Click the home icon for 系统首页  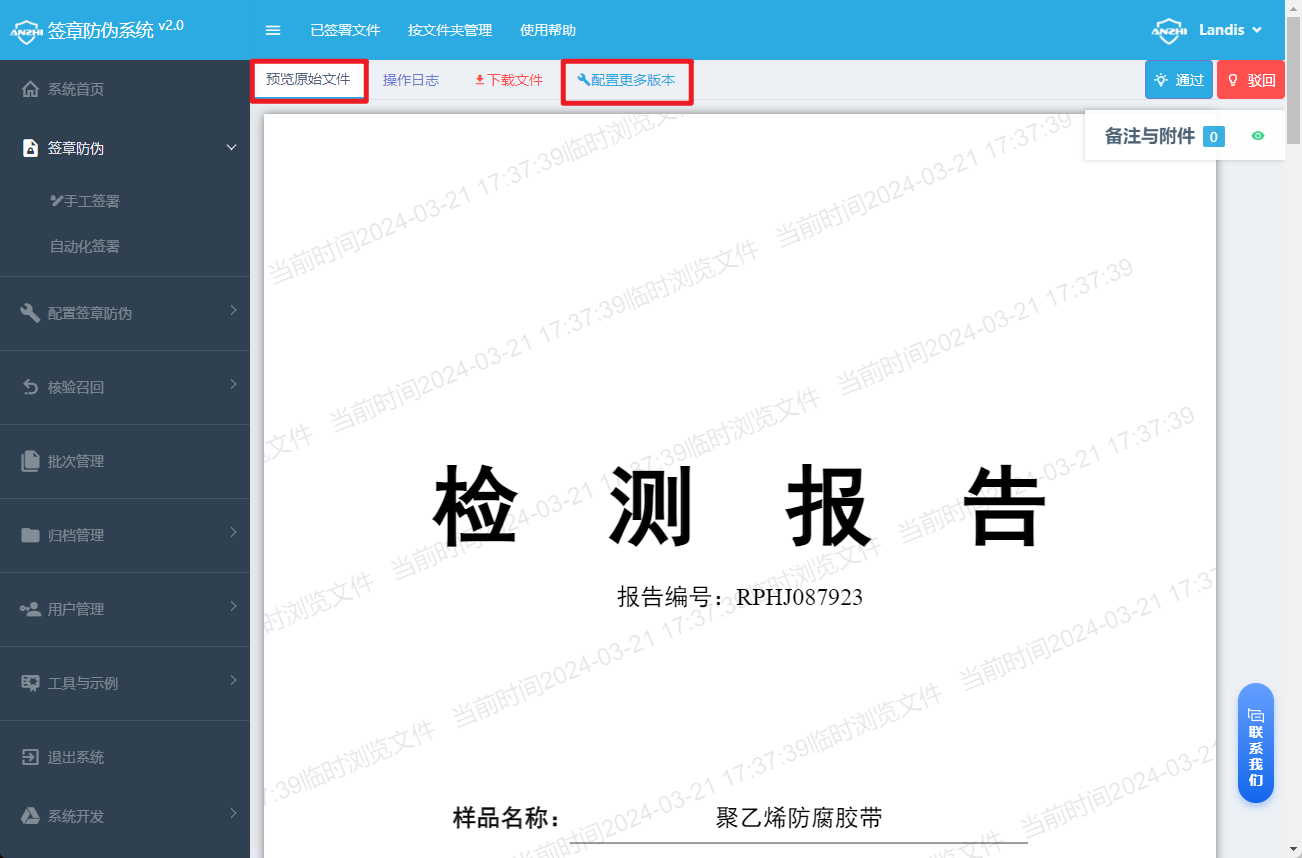click(x=30, y=89)
